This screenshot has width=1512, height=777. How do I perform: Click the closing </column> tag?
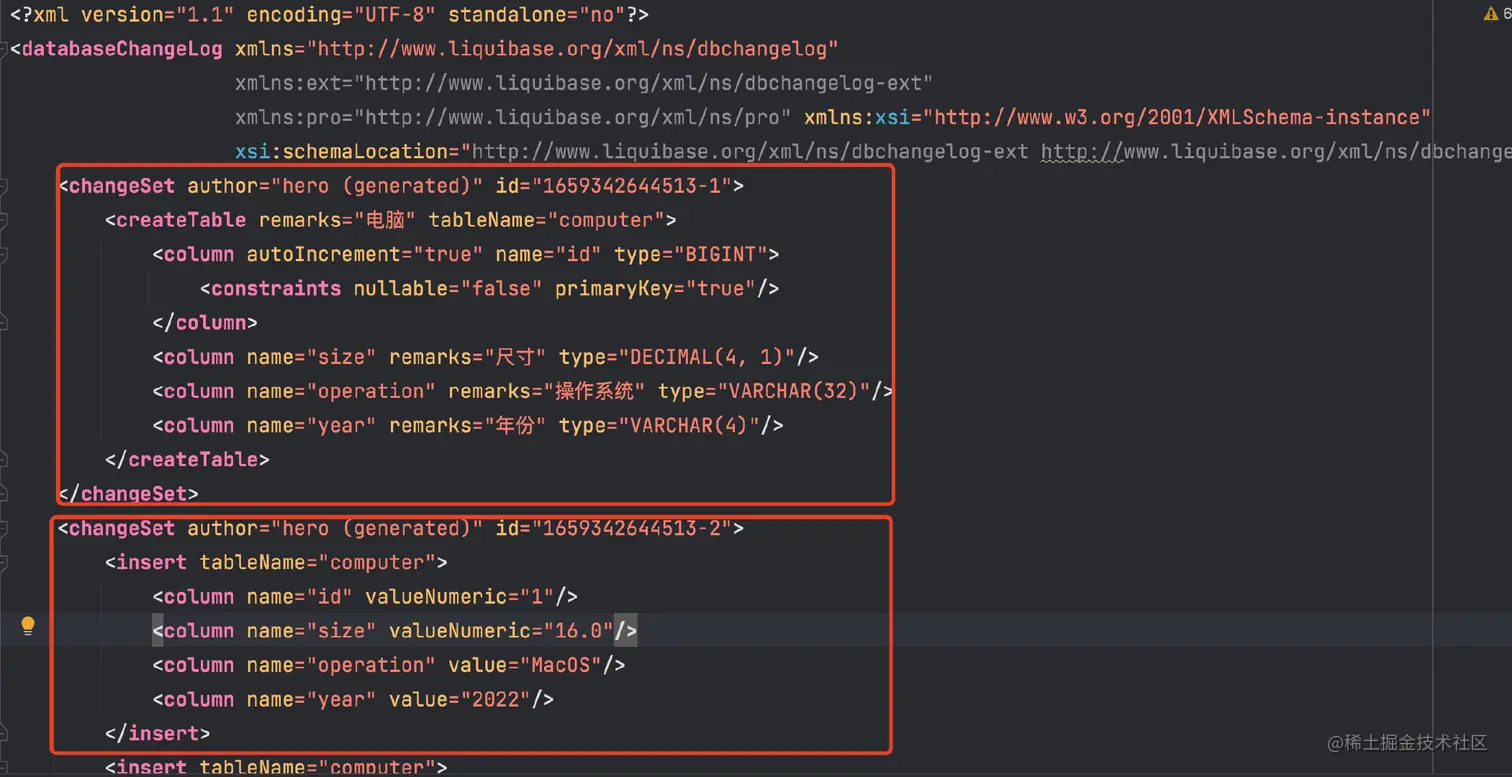206,323
